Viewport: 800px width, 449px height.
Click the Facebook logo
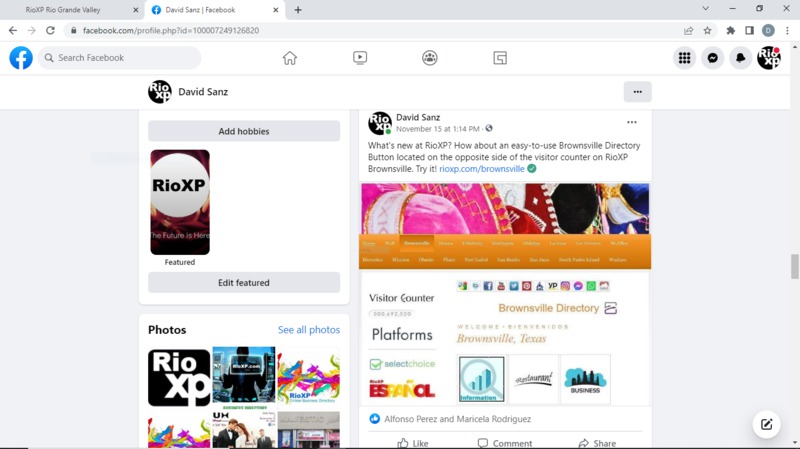21,58
